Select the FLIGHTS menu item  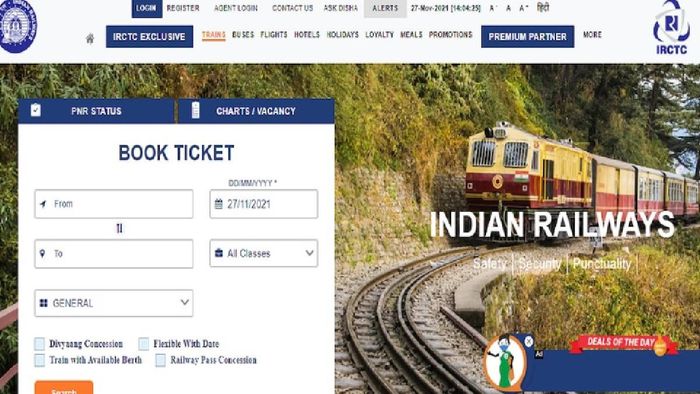point(274,35)
